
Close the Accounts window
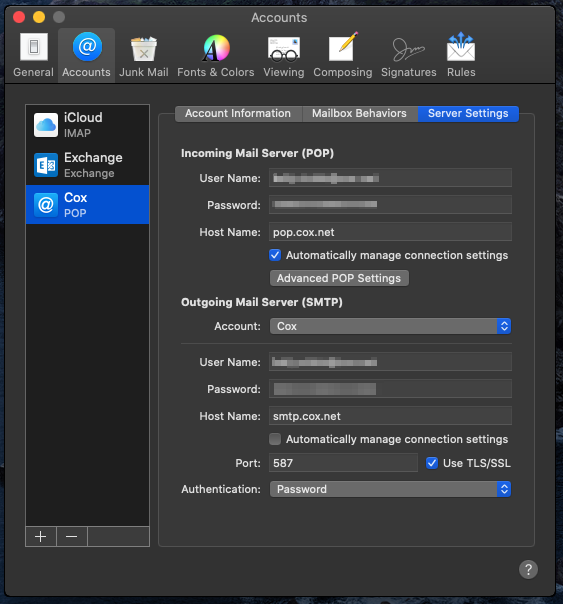point(19,17)
